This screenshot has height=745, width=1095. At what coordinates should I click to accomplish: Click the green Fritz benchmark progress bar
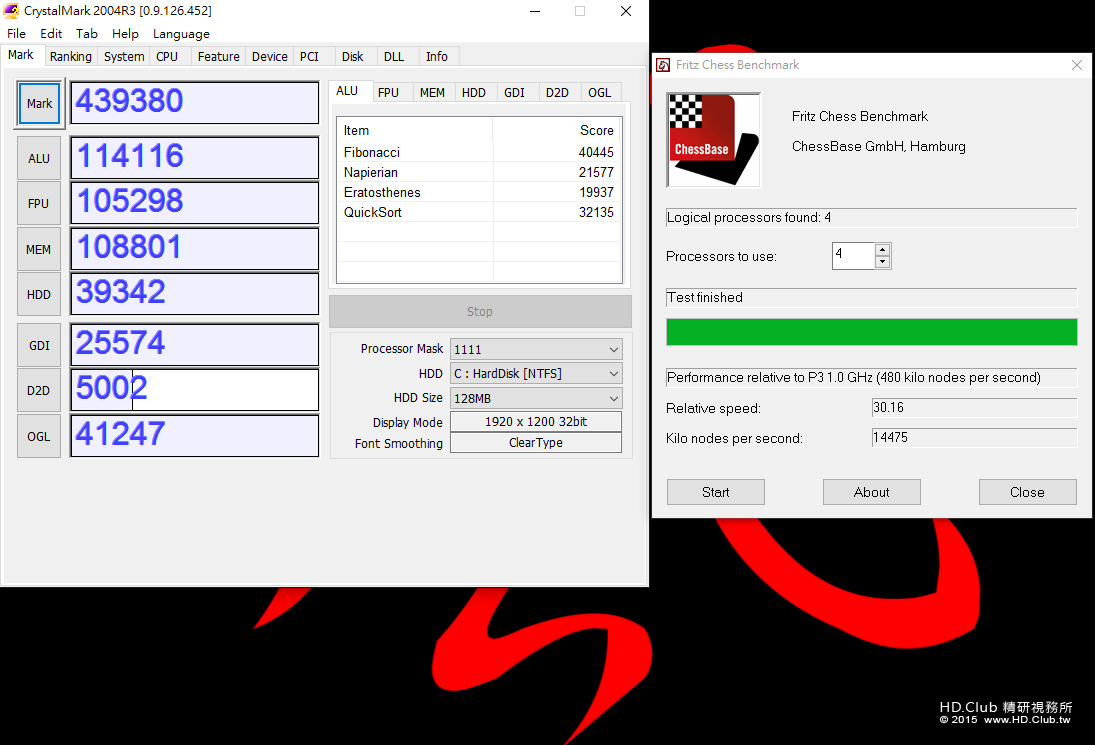(x=872, y=332)
